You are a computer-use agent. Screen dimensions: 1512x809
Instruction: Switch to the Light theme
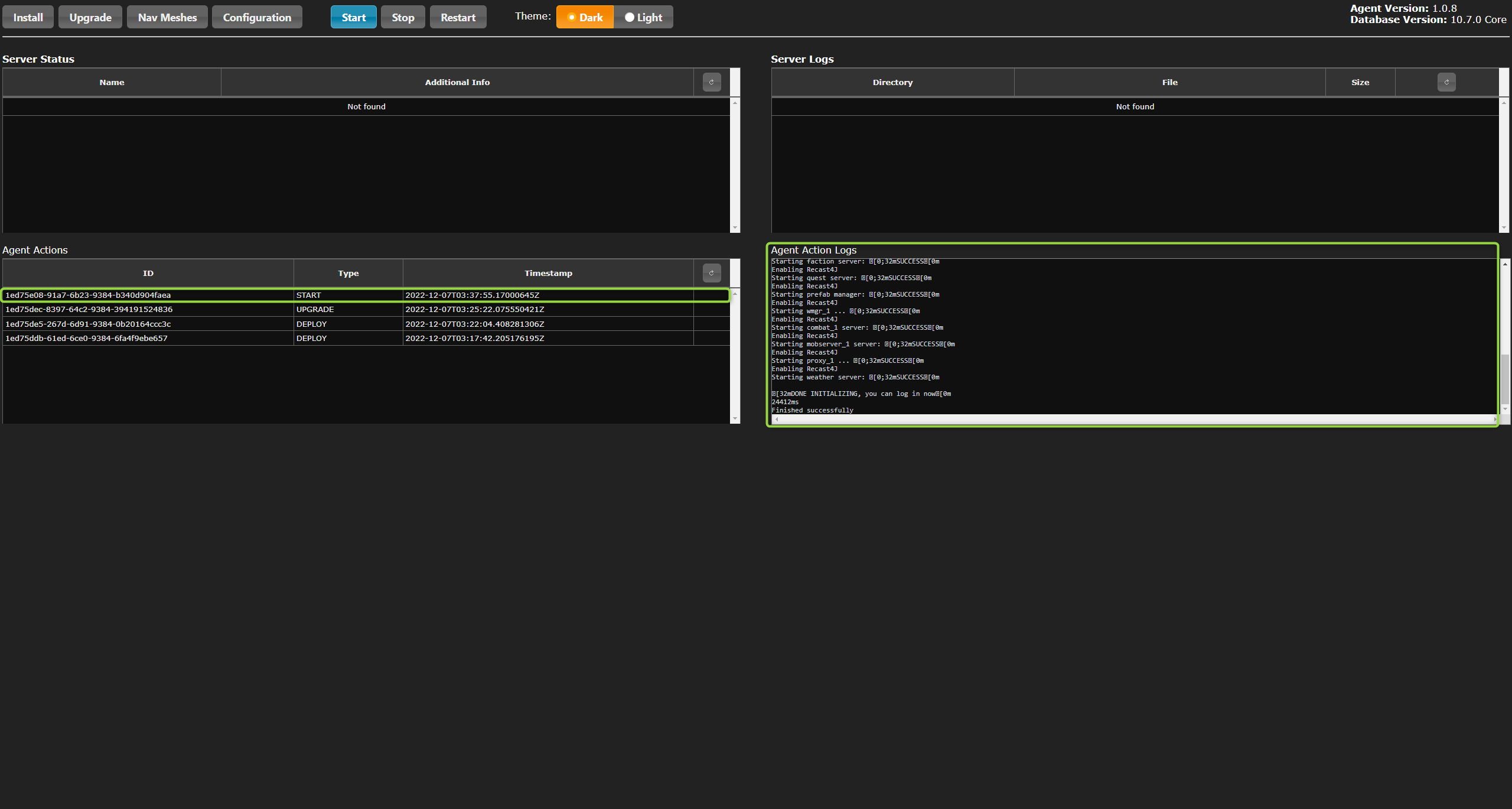643,17
